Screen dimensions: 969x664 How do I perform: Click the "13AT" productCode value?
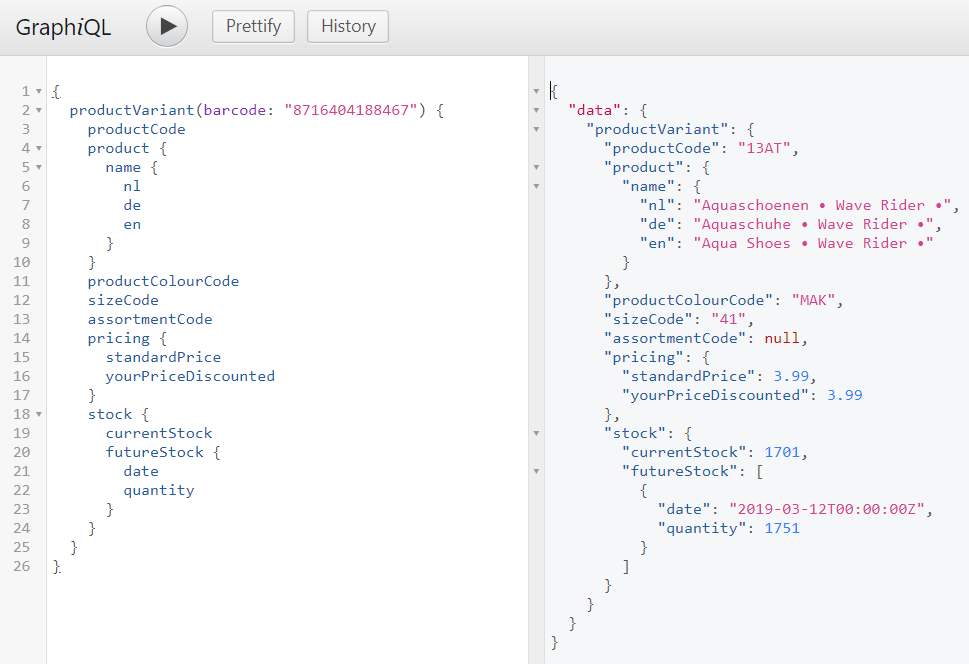tap(764, 148)
